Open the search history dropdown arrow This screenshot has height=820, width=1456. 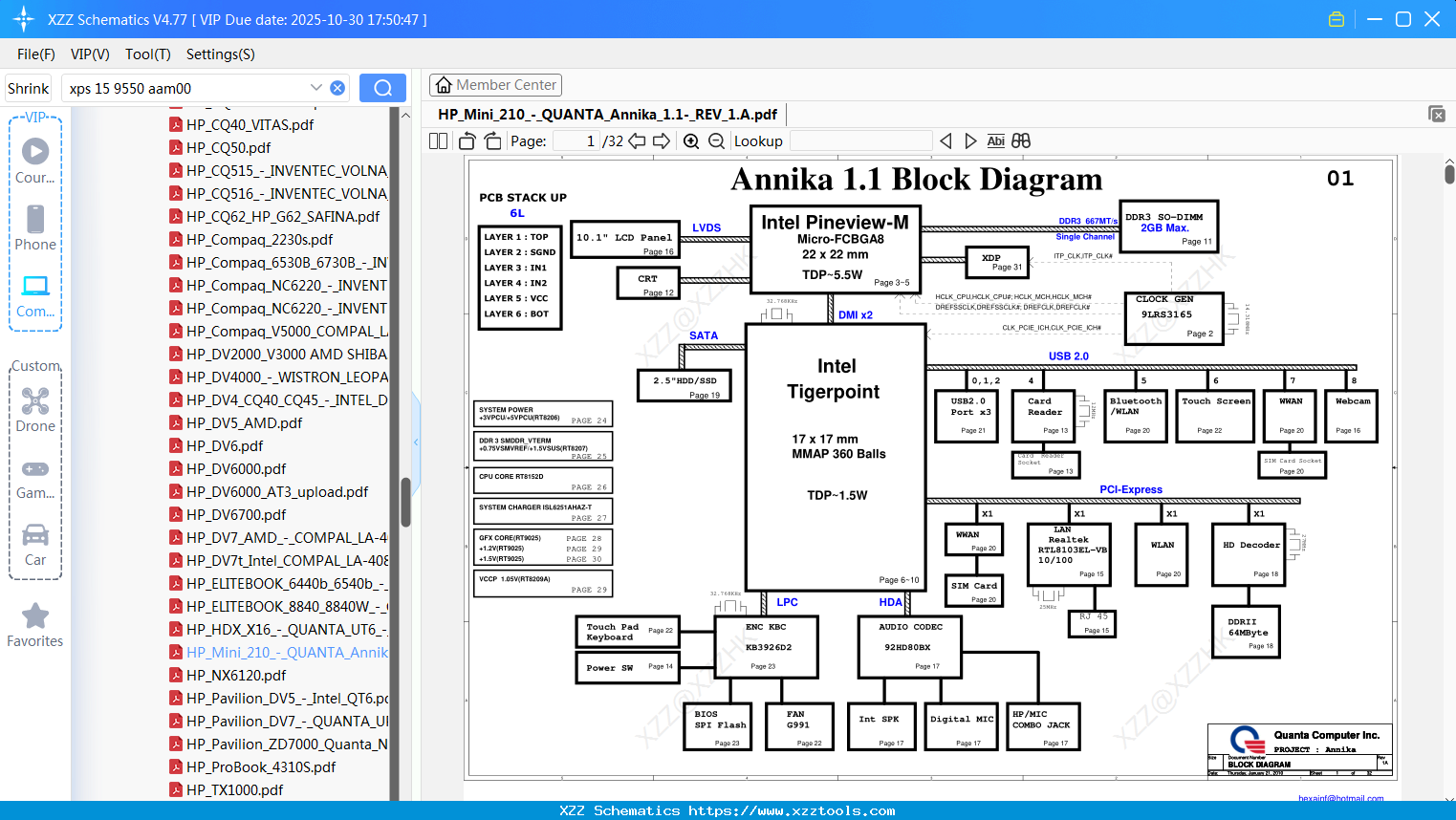pos(316,88)
